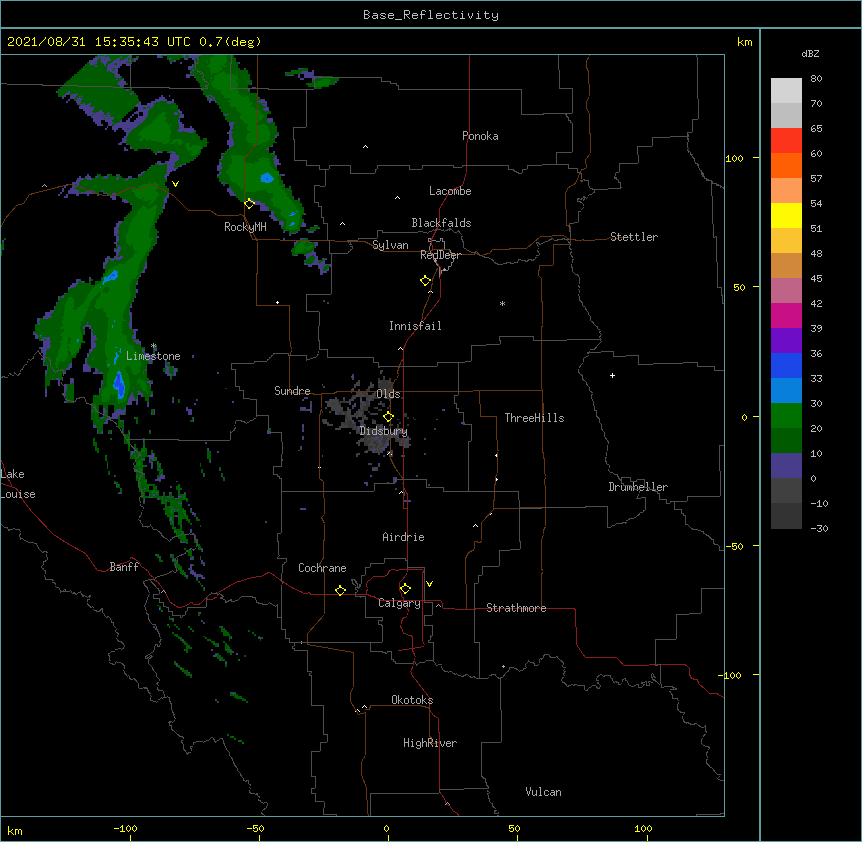Click the Banff town label
Viewport: 862px width, 842px height.
(x=124, y=567)
